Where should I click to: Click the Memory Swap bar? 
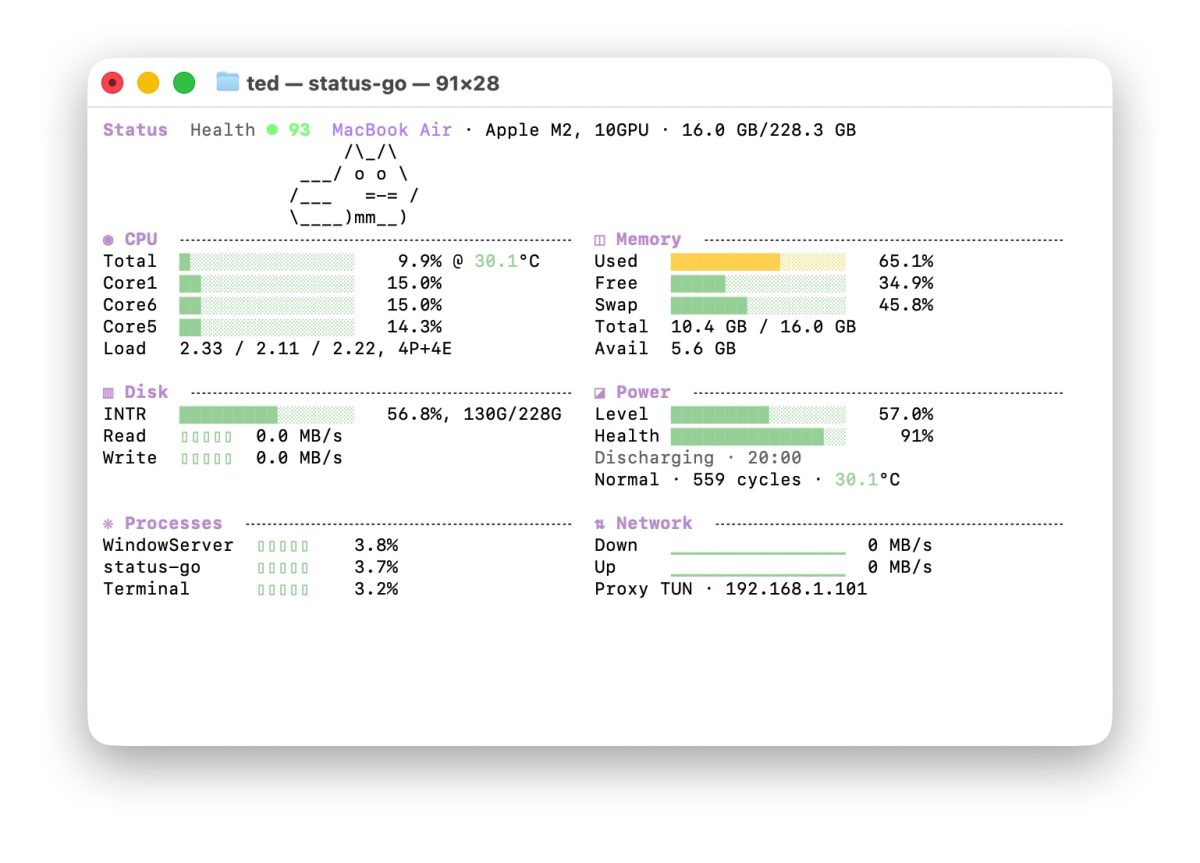[x=759, y=305]
